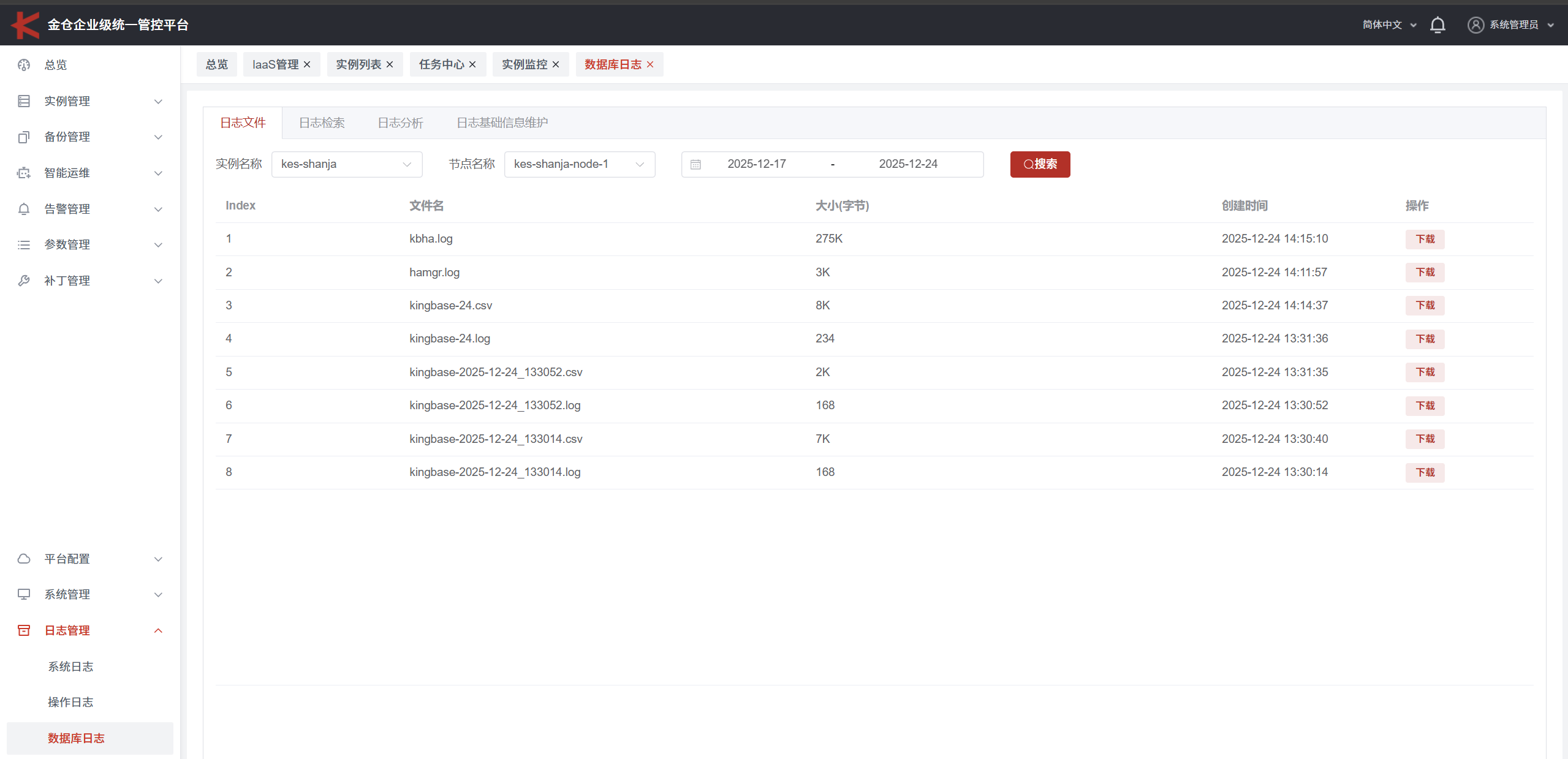
Task: Open the 节点名称 kes-shanja-node-1 dropdown
Action: tap(579, 164)
